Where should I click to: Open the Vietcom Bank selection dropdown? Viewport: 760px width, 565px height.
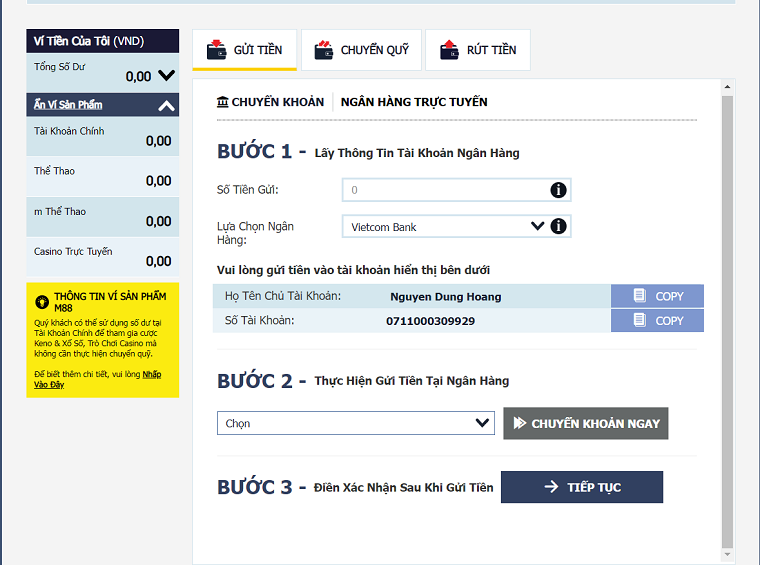tap(456, 226)
